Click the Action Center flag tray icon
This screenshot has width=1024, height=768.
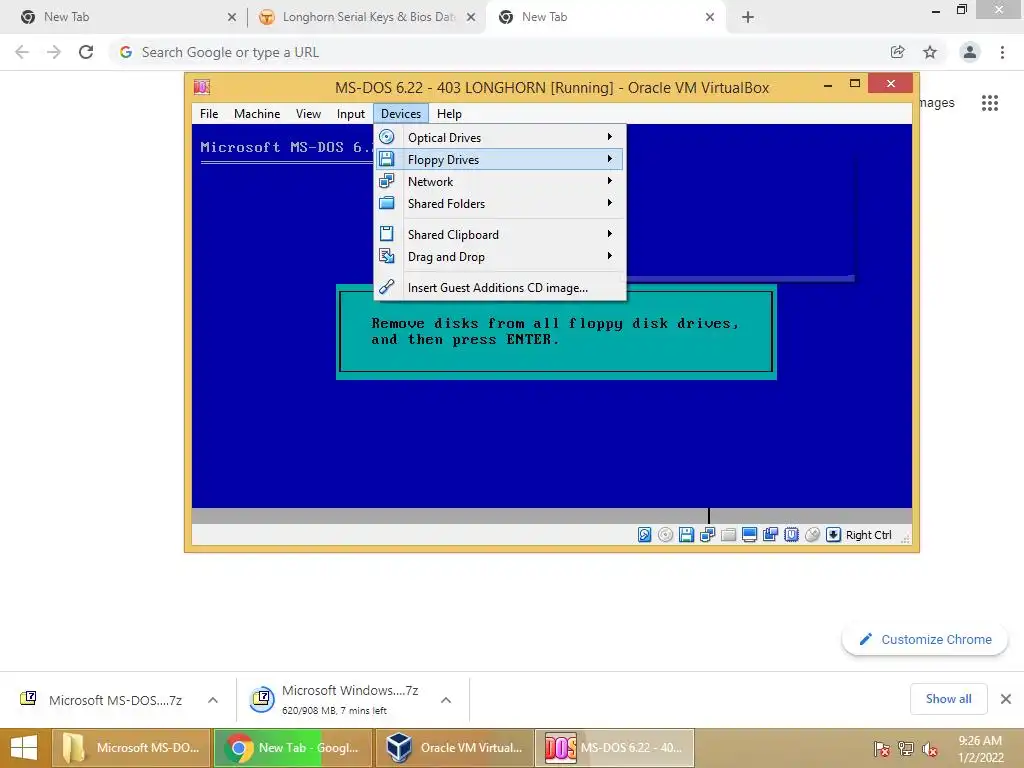tap(881, 749)
